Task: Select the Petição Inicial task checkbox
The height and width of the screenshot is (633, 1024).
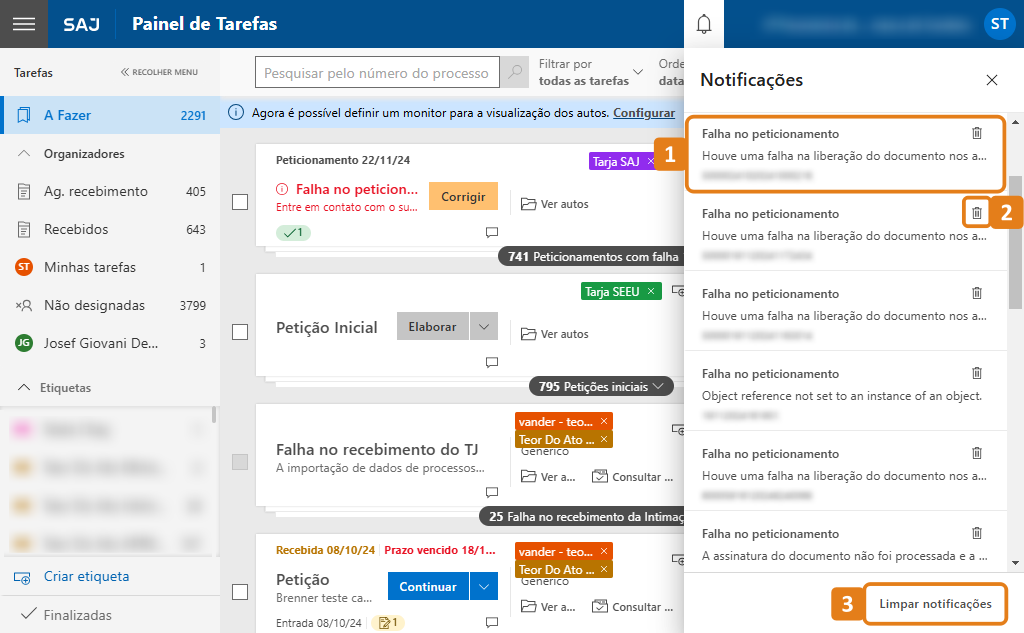Action: point(239,330)
